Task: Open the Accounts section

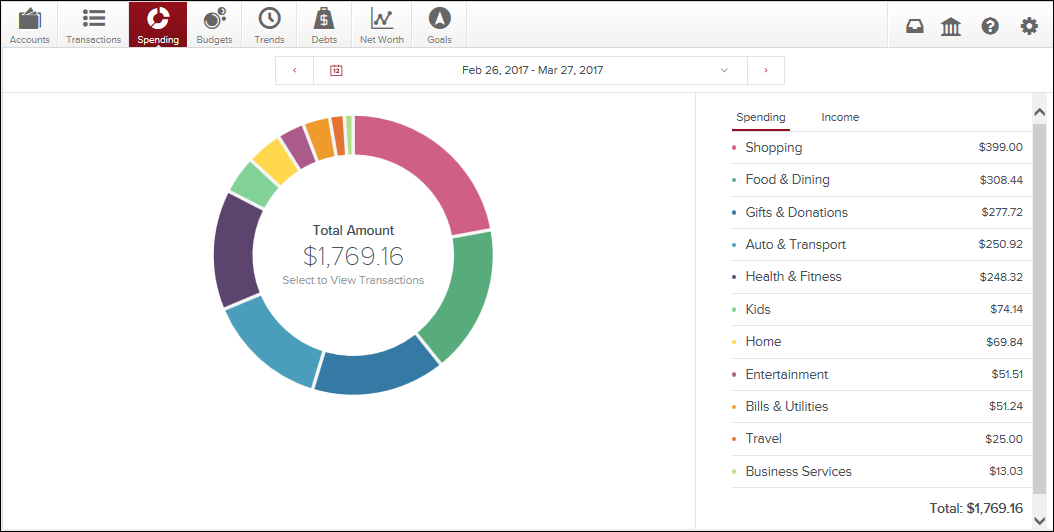Action: pyautogui.click(x=29, y=25)
